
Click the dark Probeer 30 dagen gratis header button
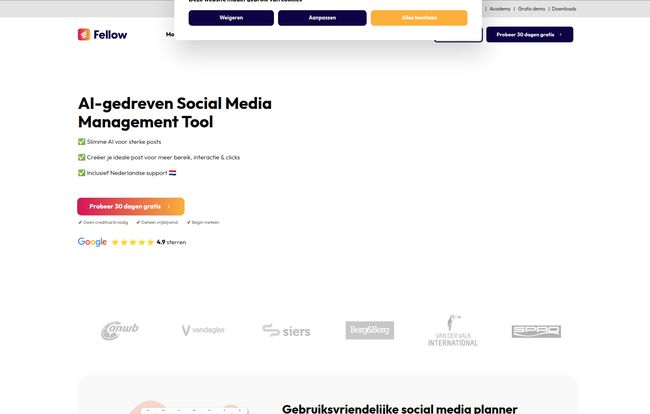(530, 34)
